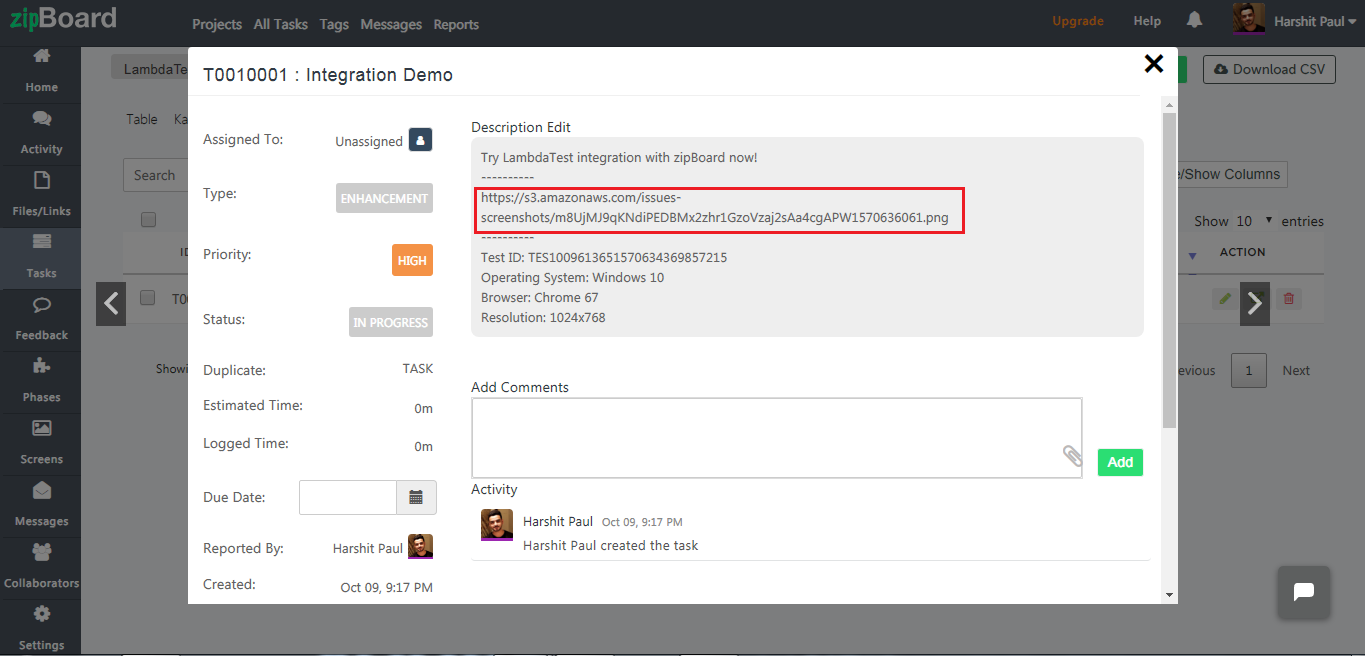The width and height of the screenshot is (1365, 656).
Task: Open the chat widget bubble
Action: point(1303,592)
